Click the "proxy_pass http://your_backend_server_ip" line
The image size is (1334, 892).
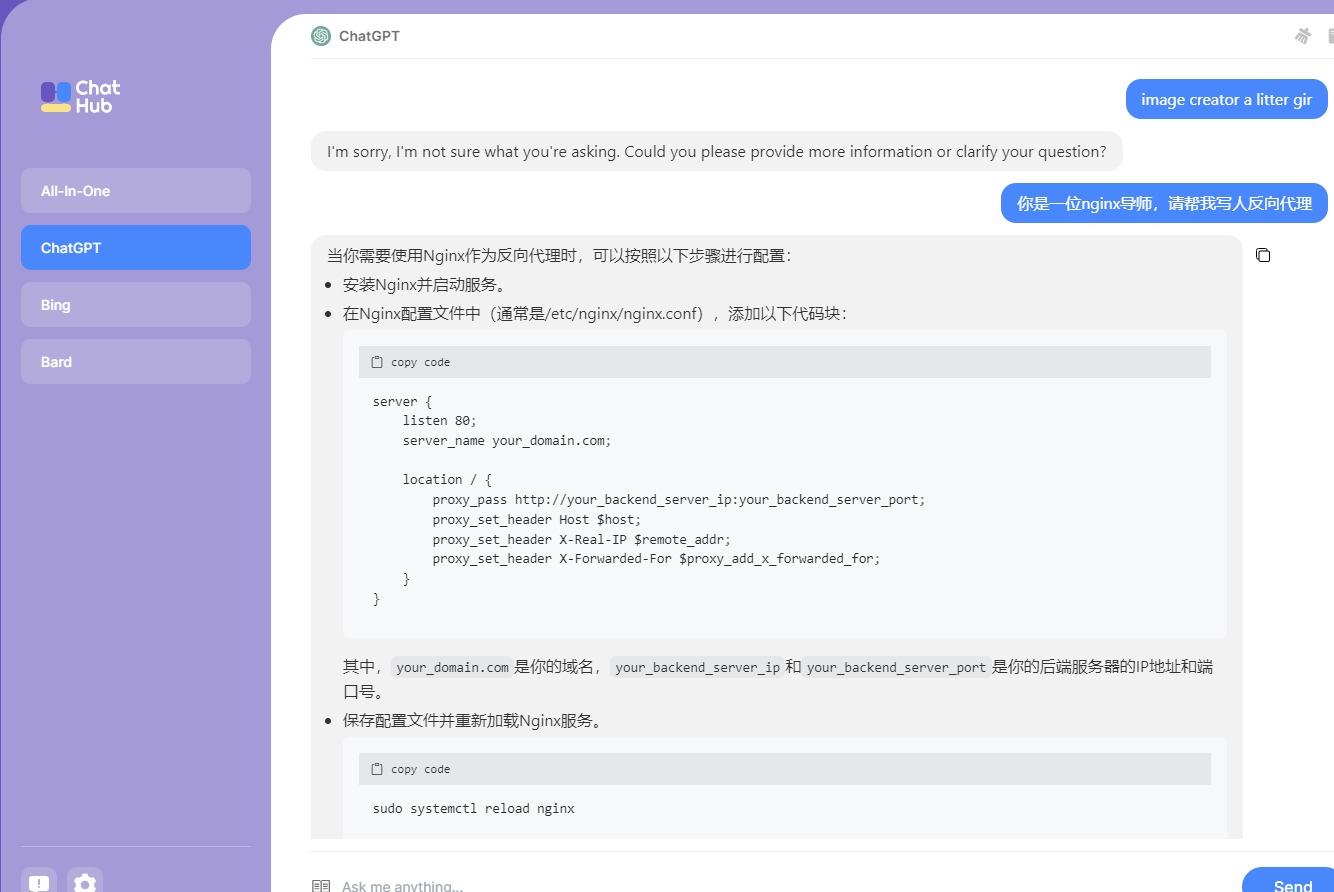tap(679, 499)
